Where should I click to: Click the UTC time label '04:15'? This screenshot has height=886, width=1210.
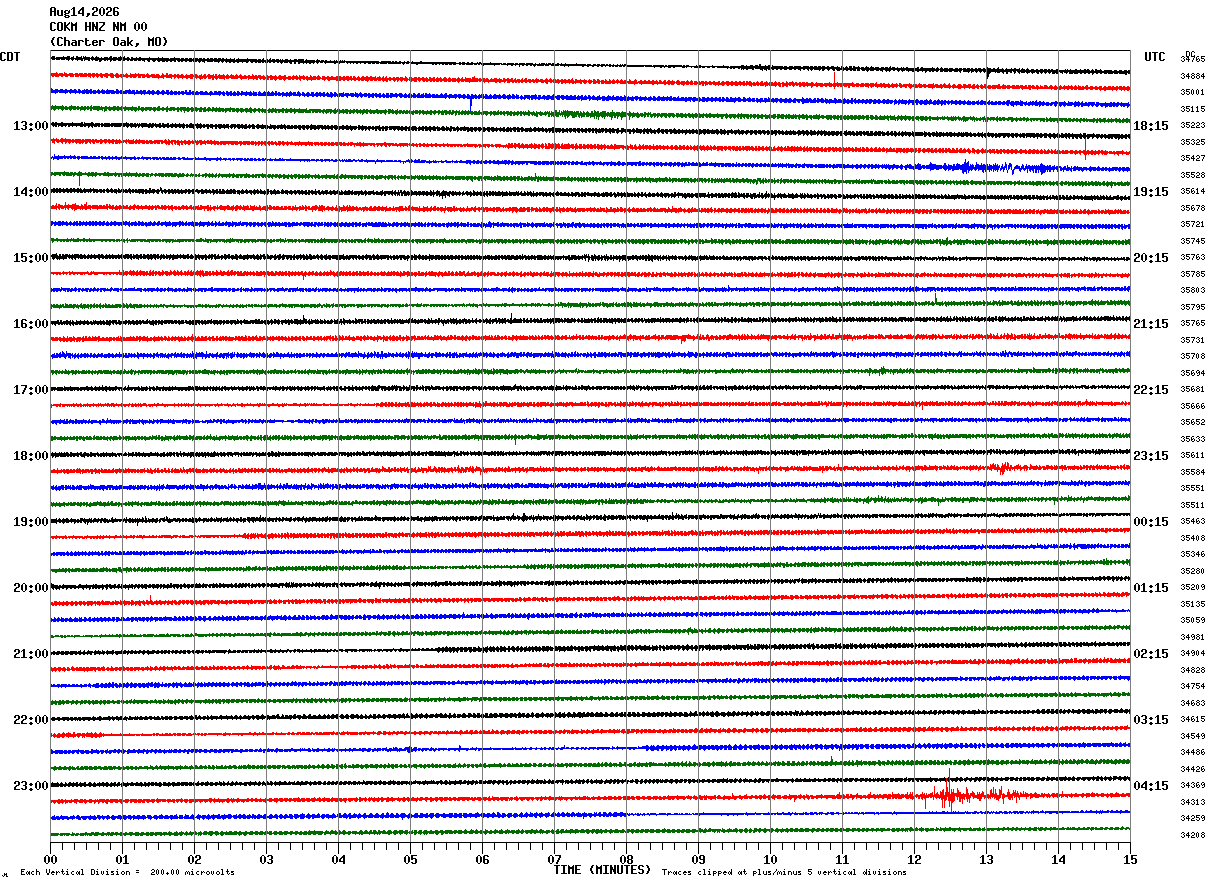[1151, 786]
